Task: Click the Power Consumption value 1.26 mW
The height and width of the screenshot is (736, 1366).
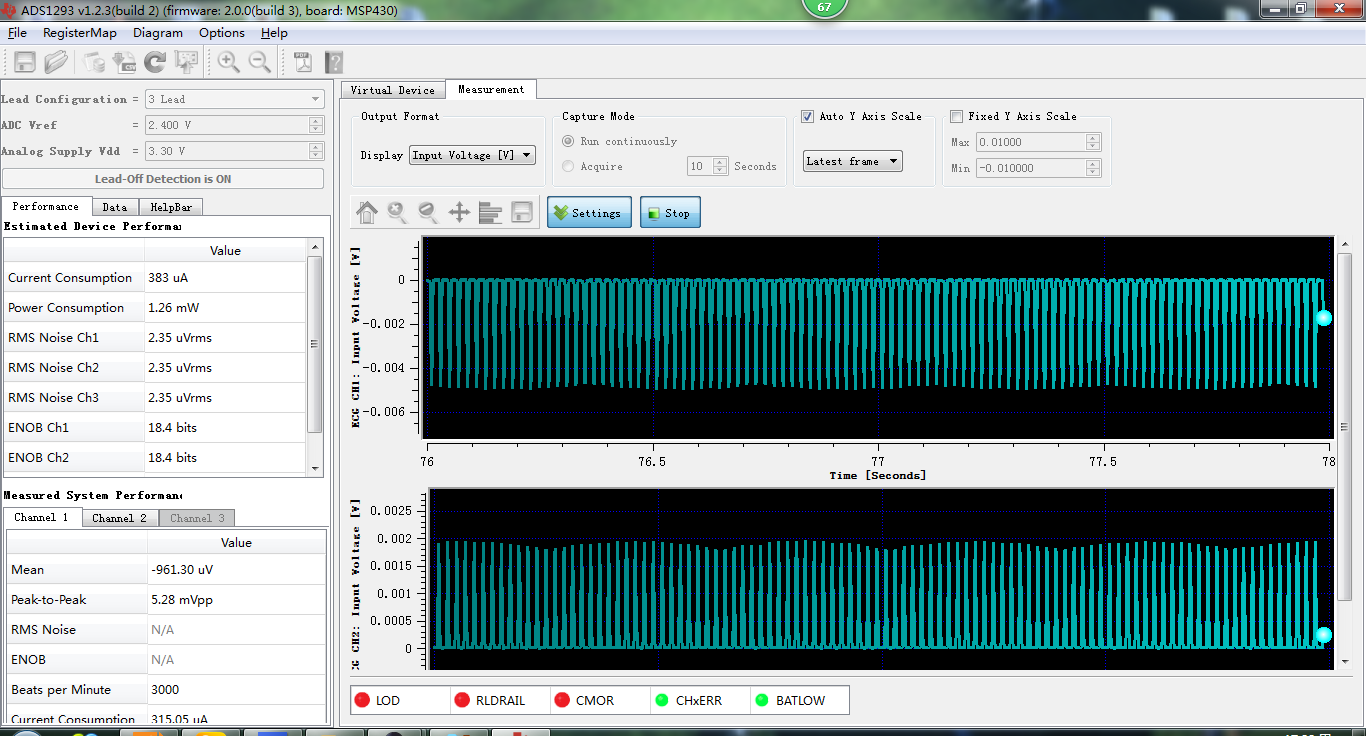Action: [171, 308]
